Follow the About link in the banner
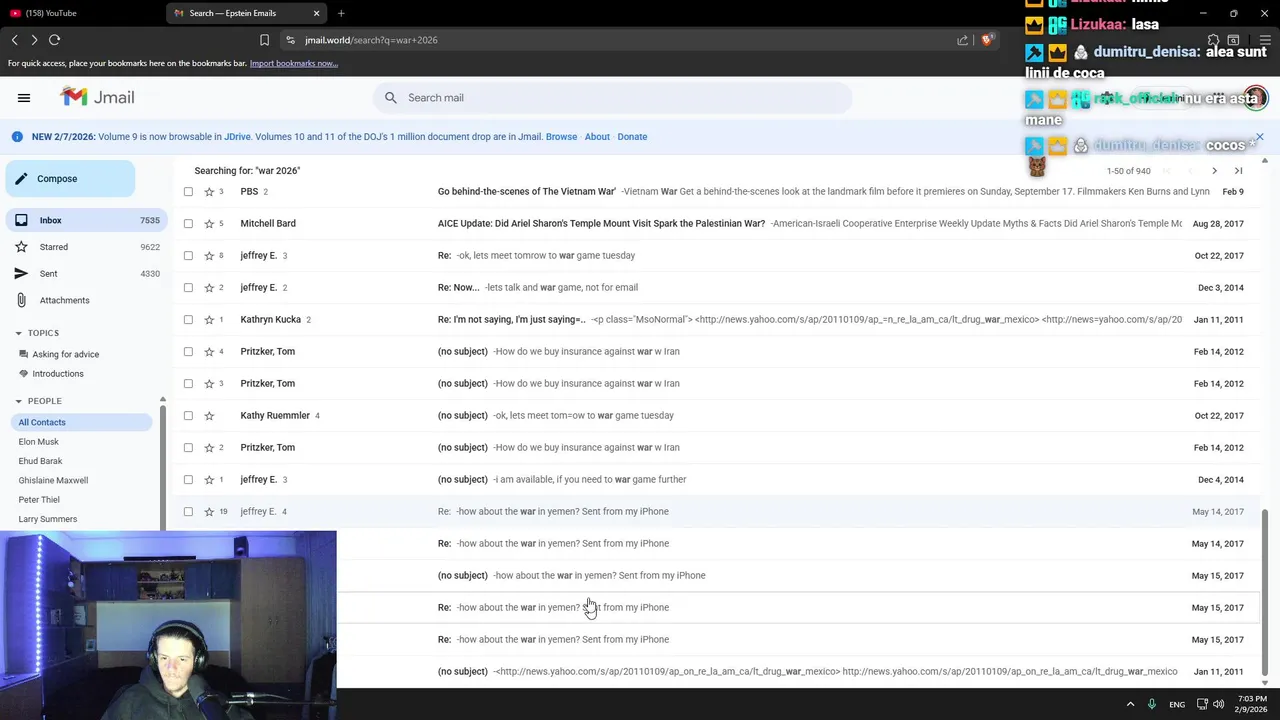The image size is (1280, 720). coord(597,137)
